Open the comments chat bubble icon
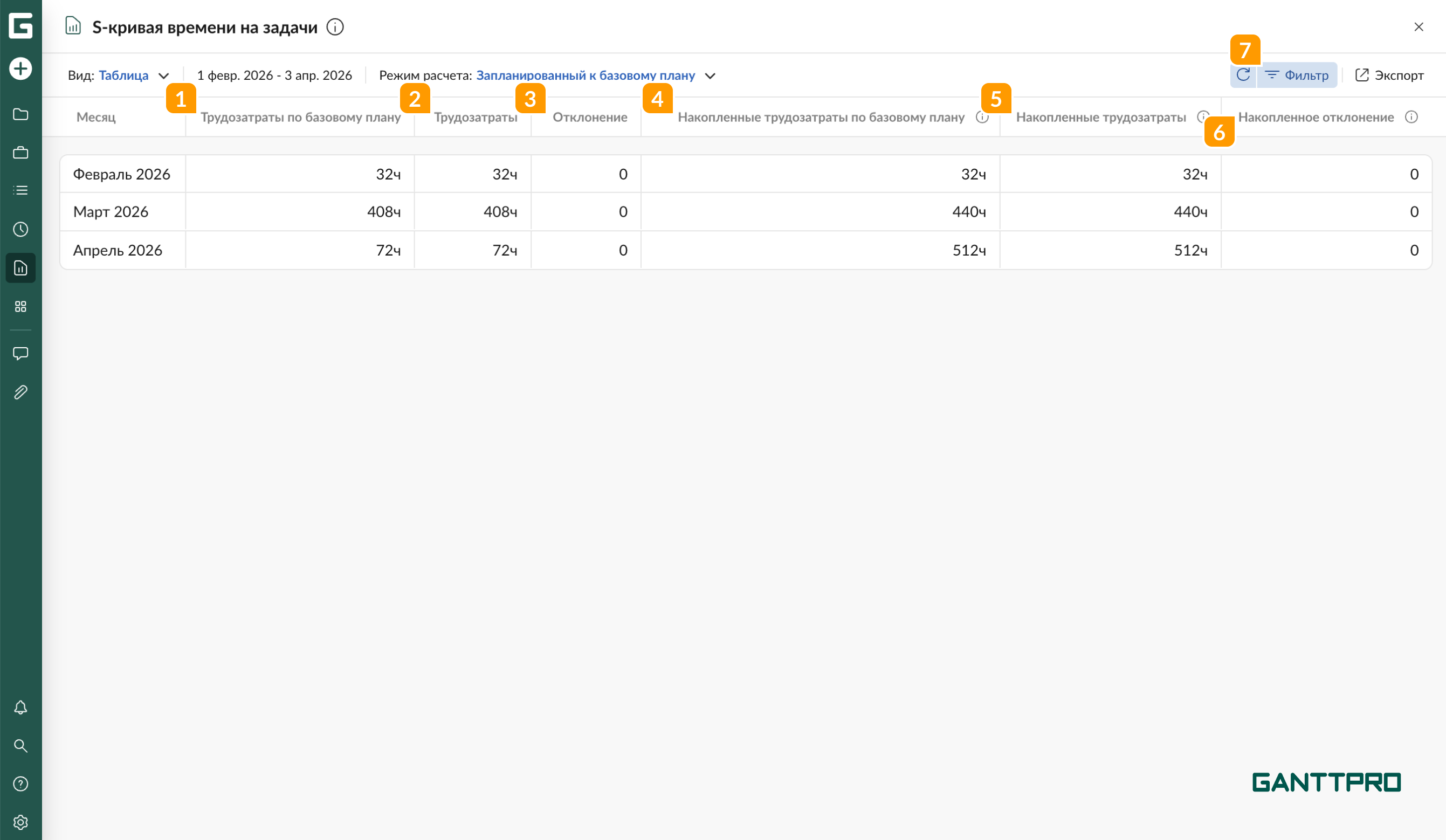Screen dimensions: 1446x840 click(x=20, y=354)
